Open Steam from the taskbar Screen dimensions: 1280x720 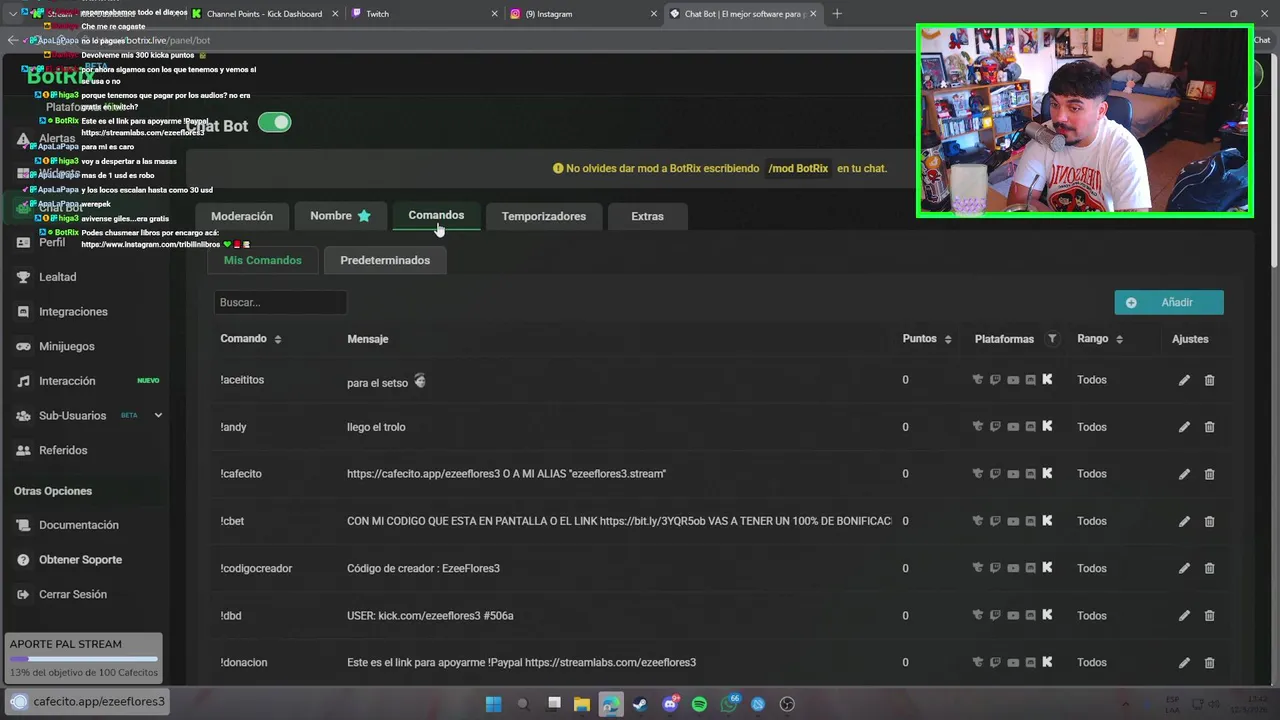640,704
